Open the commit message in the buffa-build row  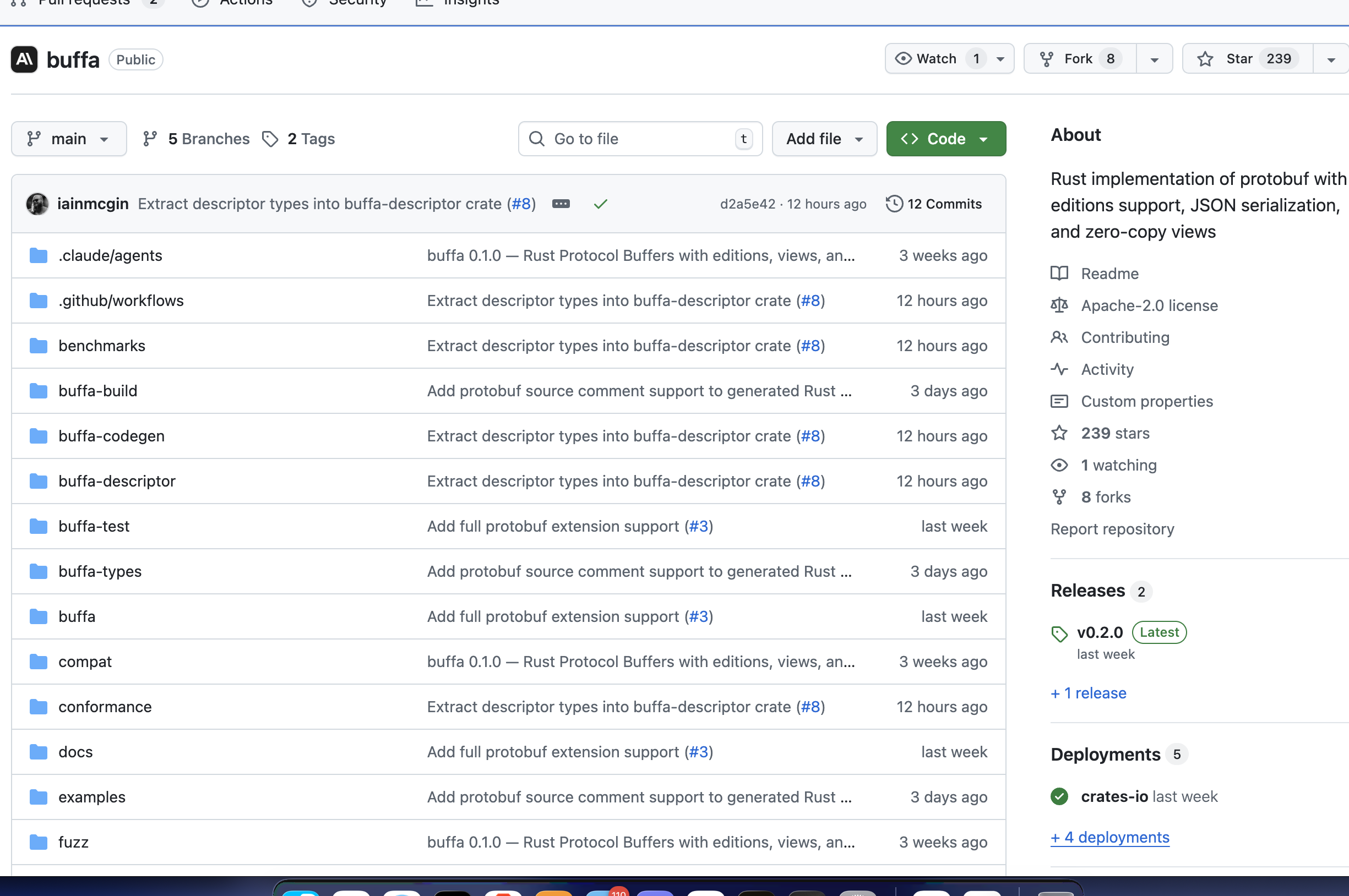[x=640, y=391]
